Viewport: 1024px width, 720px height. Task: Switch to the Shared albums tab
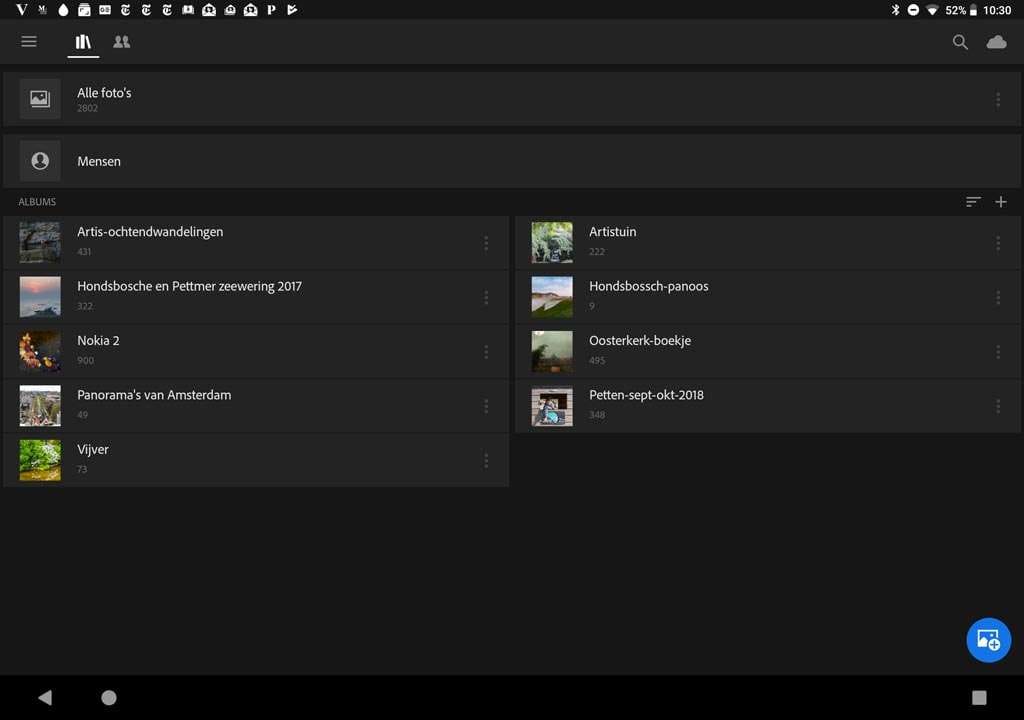[x=122, y=42]
